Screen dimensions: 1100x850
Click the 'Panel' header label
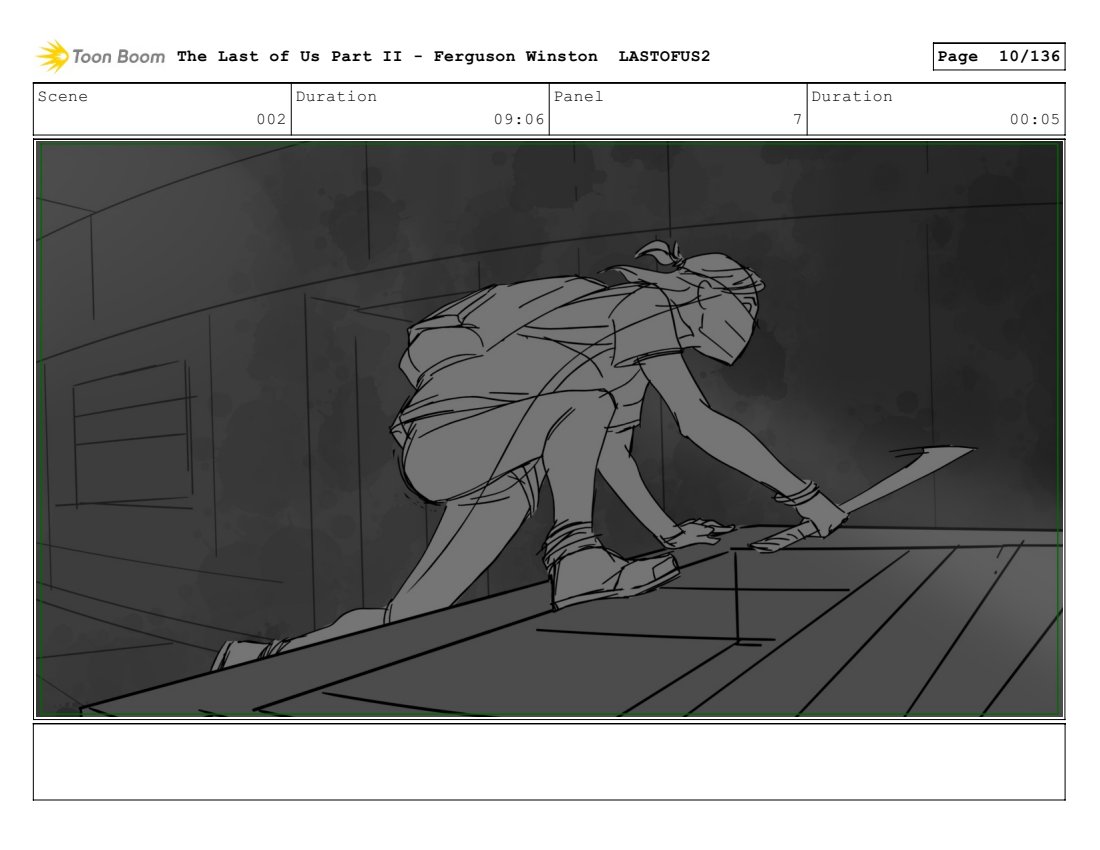578,97
